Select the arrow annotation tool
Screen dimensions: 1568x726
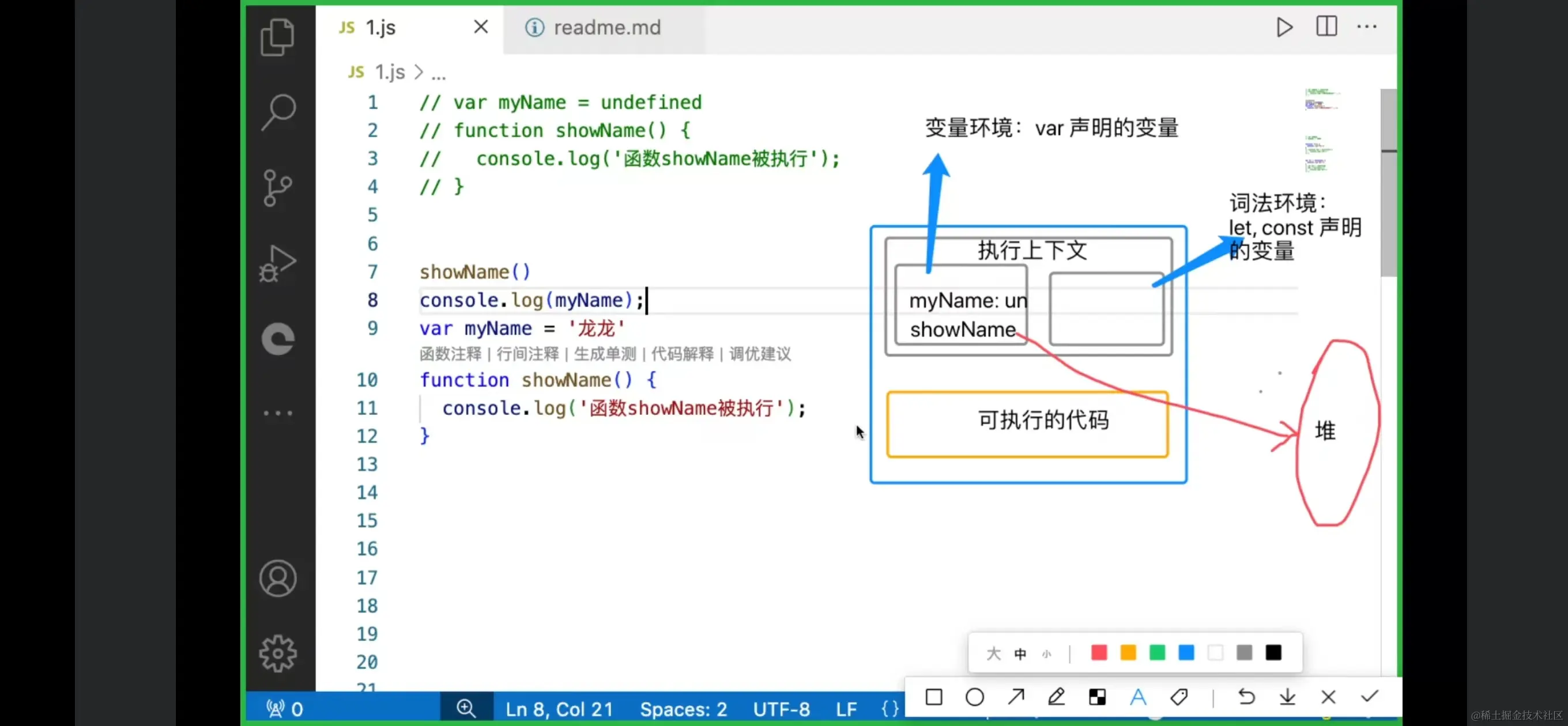[x=1015, y=697]
